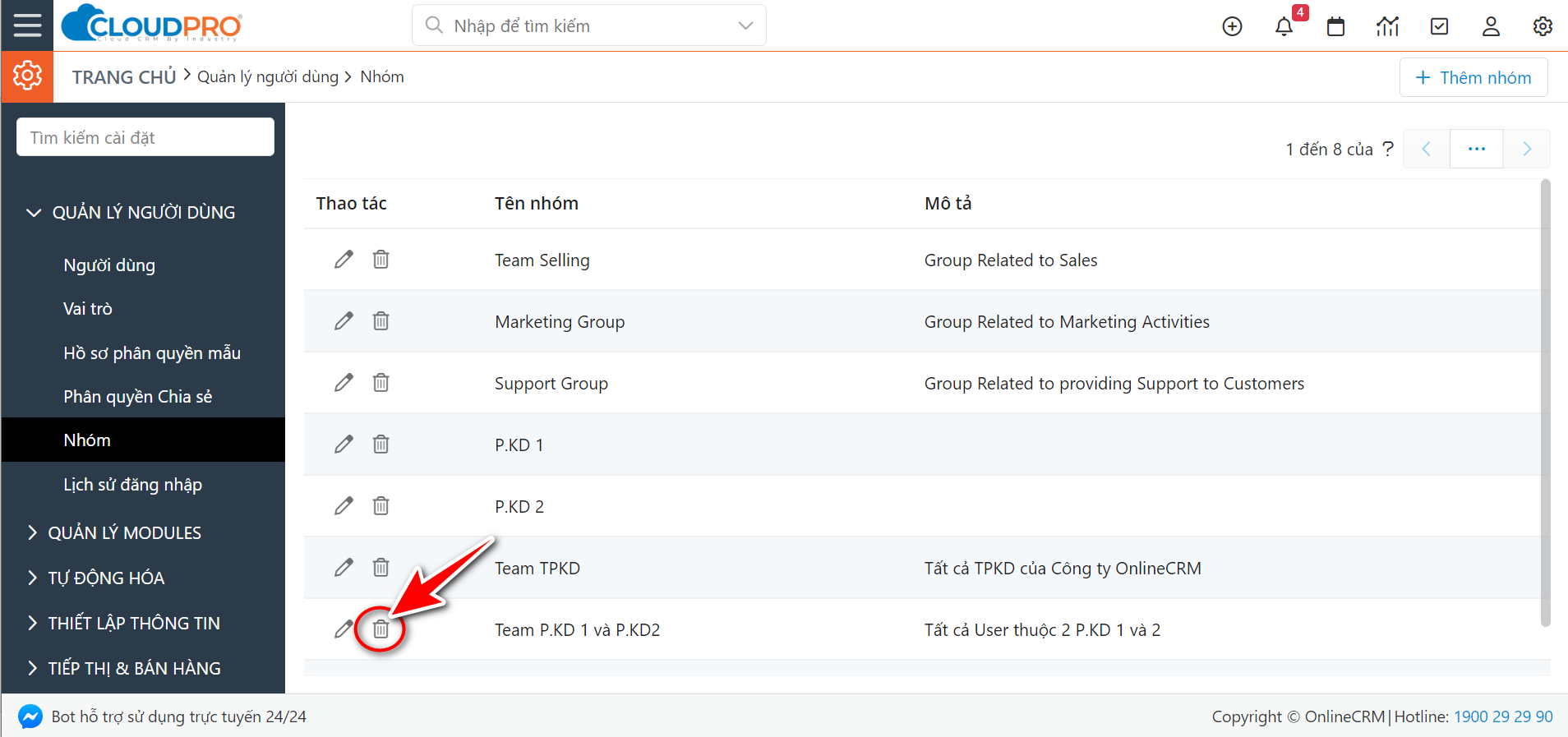Delete the Marketing Group row
The width and height of the screenshot is (1568, 737).
pyautogui.click(x=380, y=321)
